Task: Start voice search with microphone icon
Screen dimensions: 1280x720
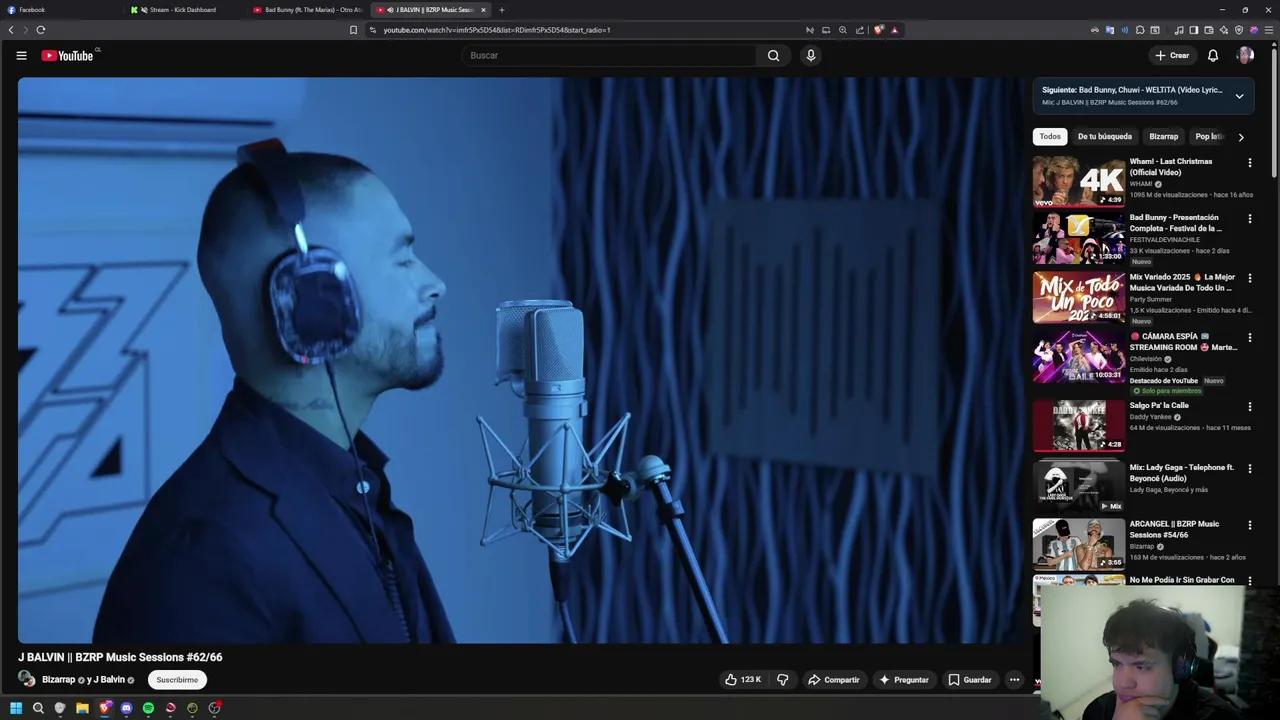Action: tap(811, 56)
